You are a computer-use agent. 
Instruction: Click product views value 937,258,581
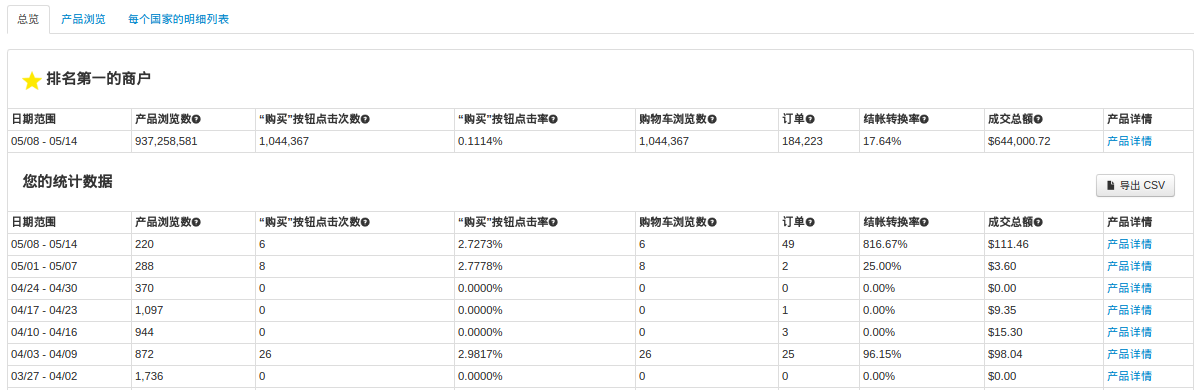point(166,141)
